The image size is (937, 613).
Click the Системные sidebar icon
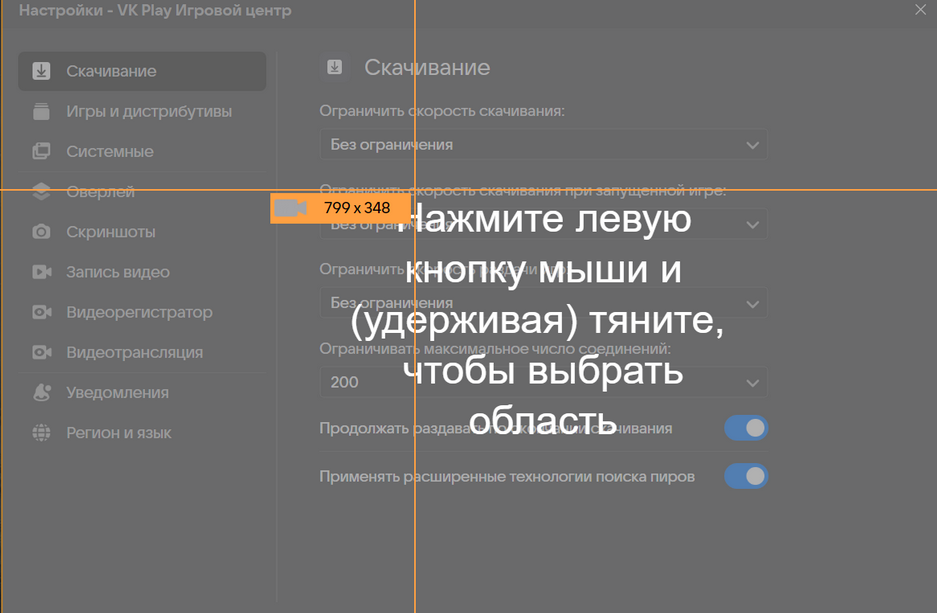tap(41, 151)
